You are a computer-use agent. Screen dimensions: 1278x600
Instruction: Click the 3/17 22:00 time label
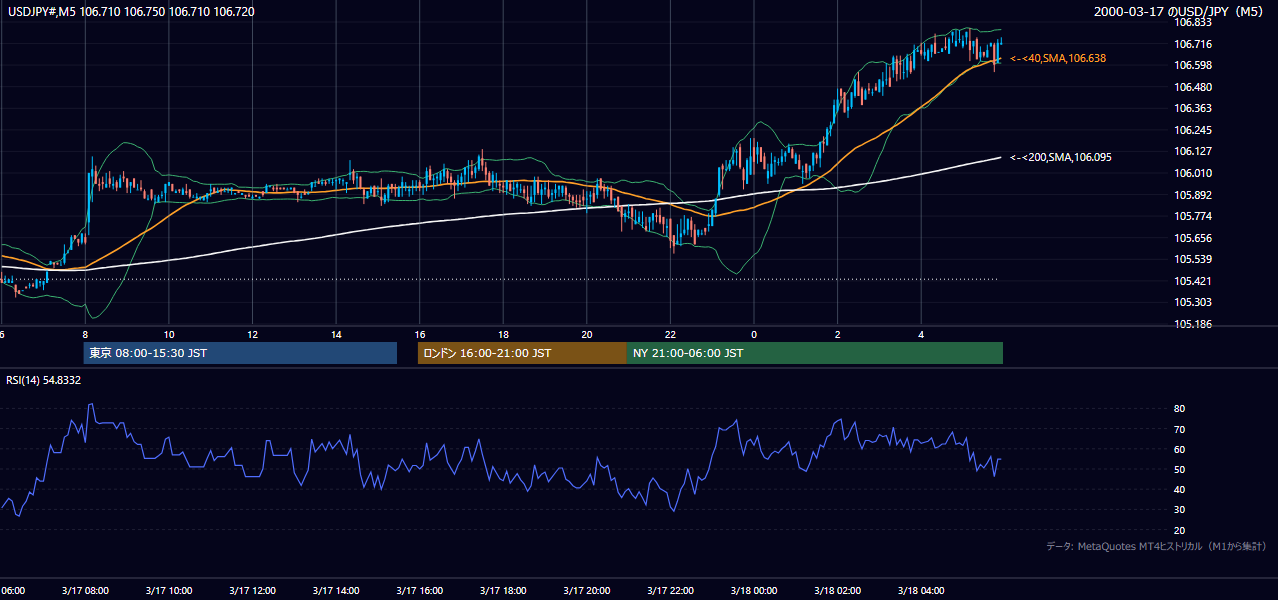(670, 590)
